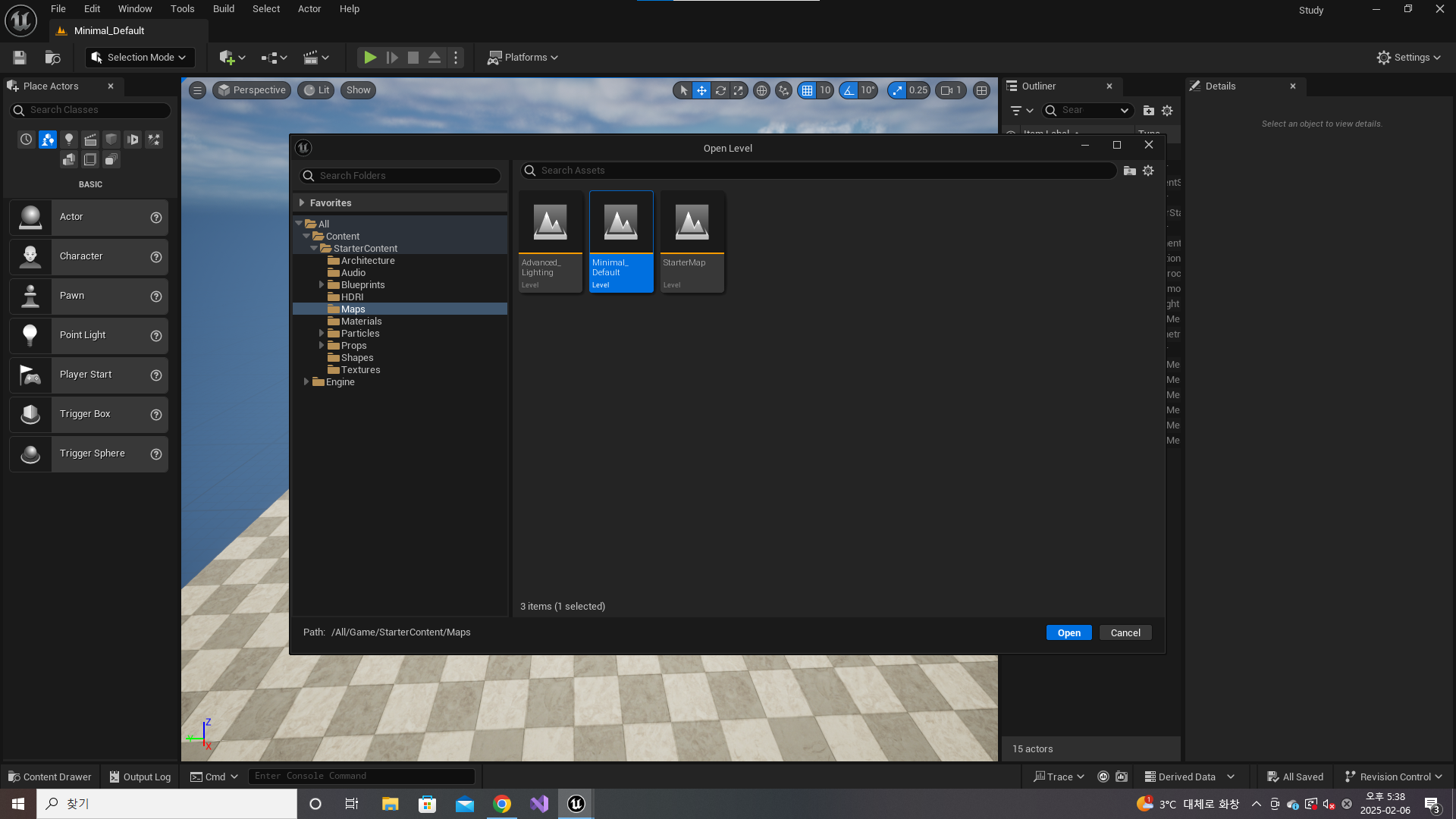Open the viewport hamburger options menu
1456x819 pixels.
[197, 90]
